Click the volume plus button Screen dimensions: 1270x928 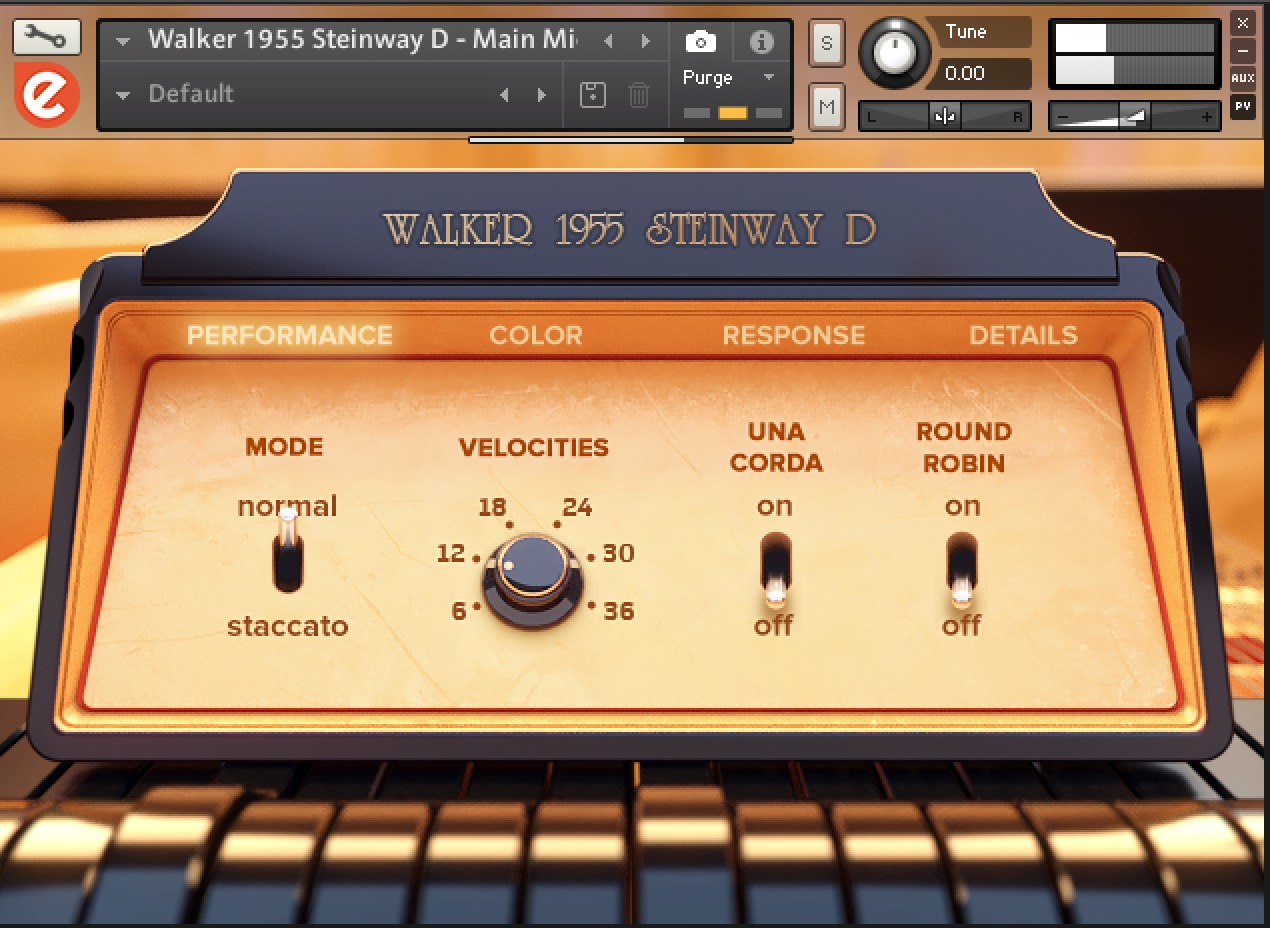pos(1208,118)
